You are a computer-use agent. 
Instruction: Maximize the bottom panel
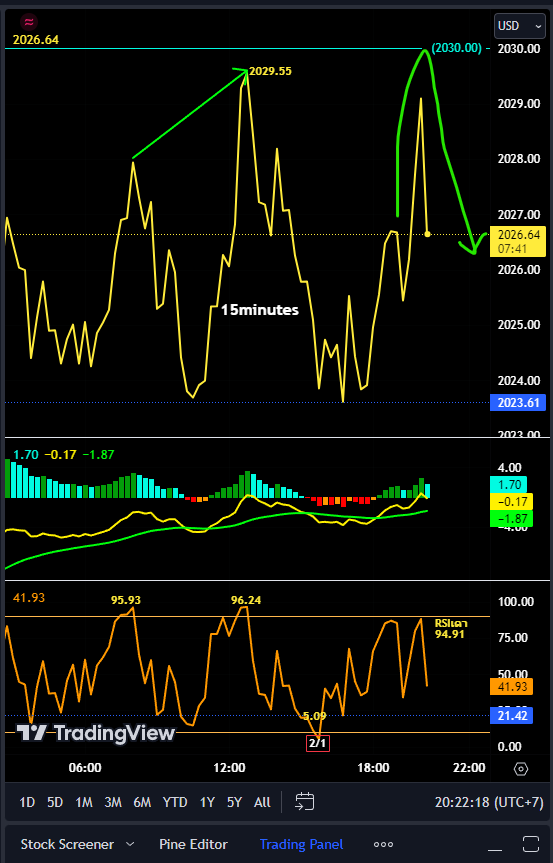coord(530,844)
